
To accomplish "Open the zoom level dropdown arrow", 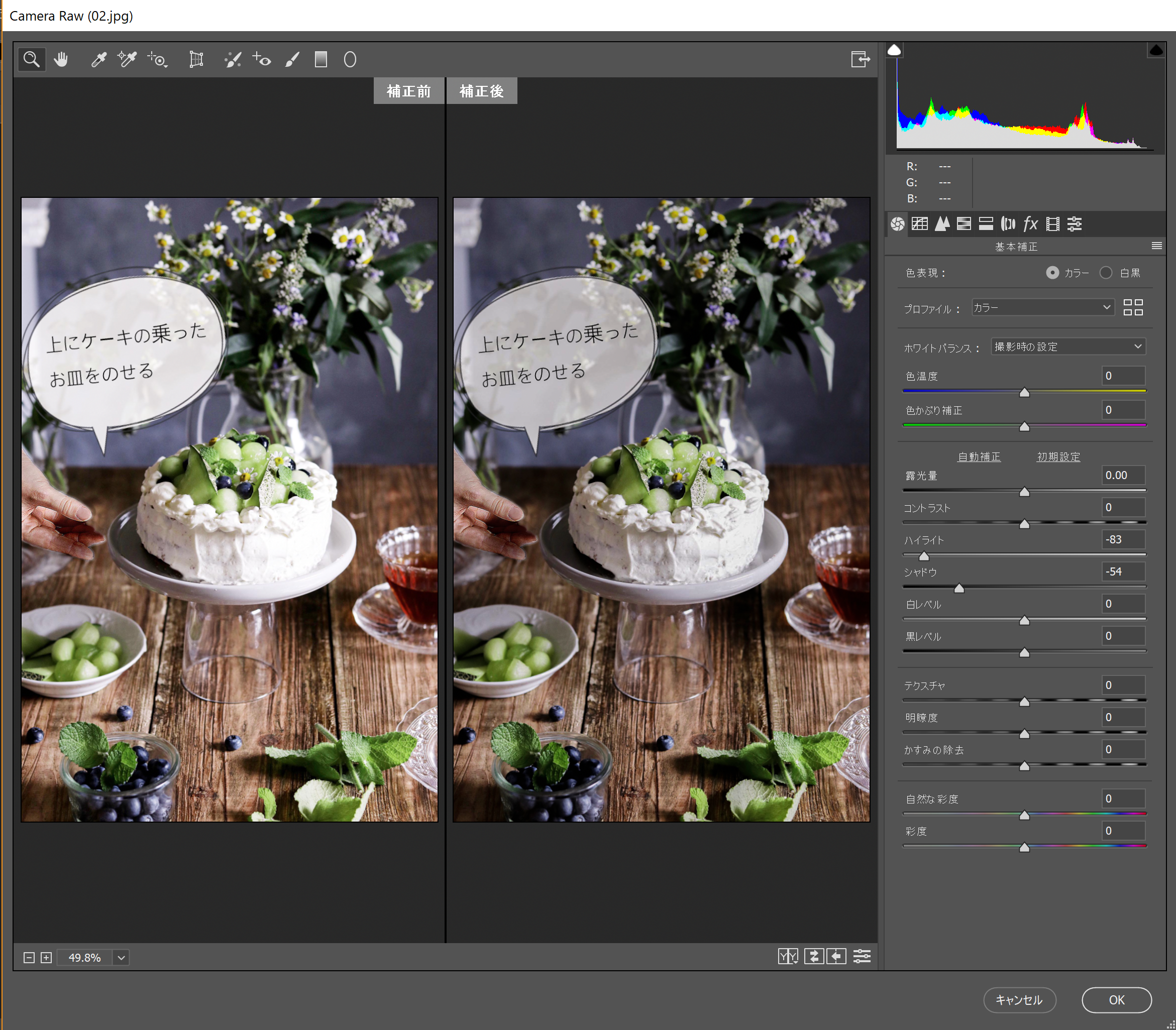I will [121, 958].
